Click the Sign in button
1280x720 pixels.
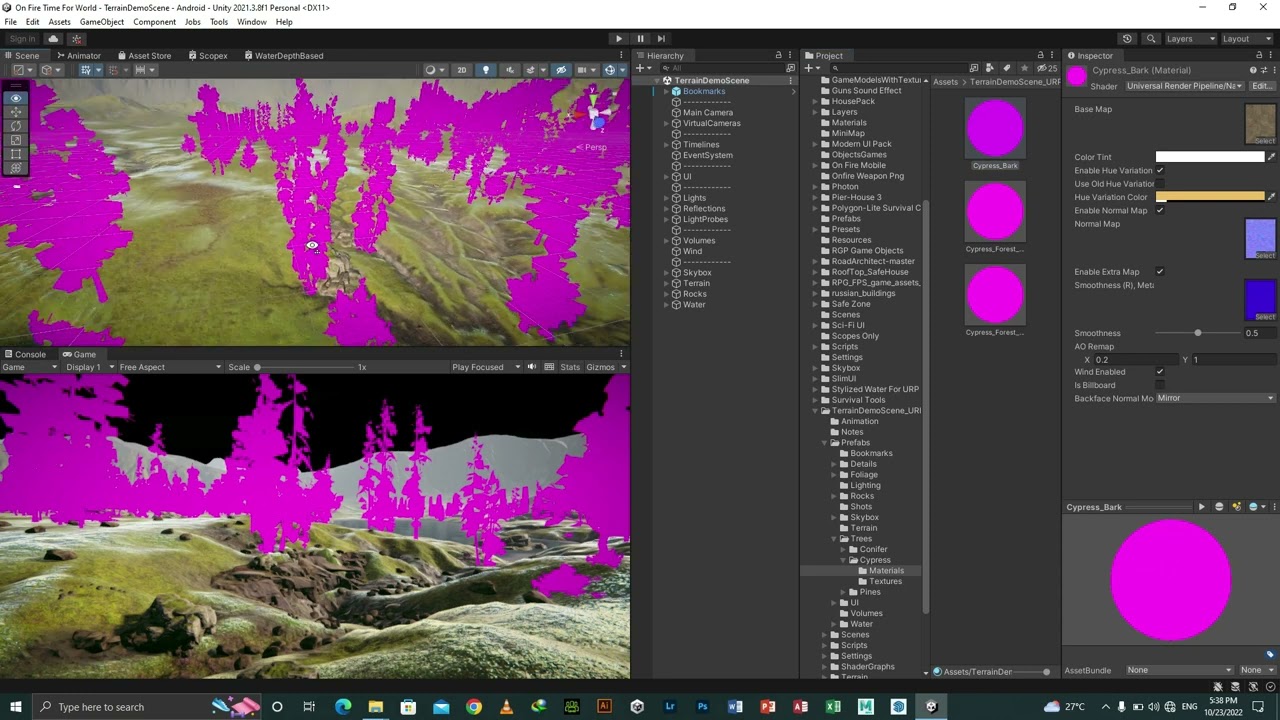[22, 38]
